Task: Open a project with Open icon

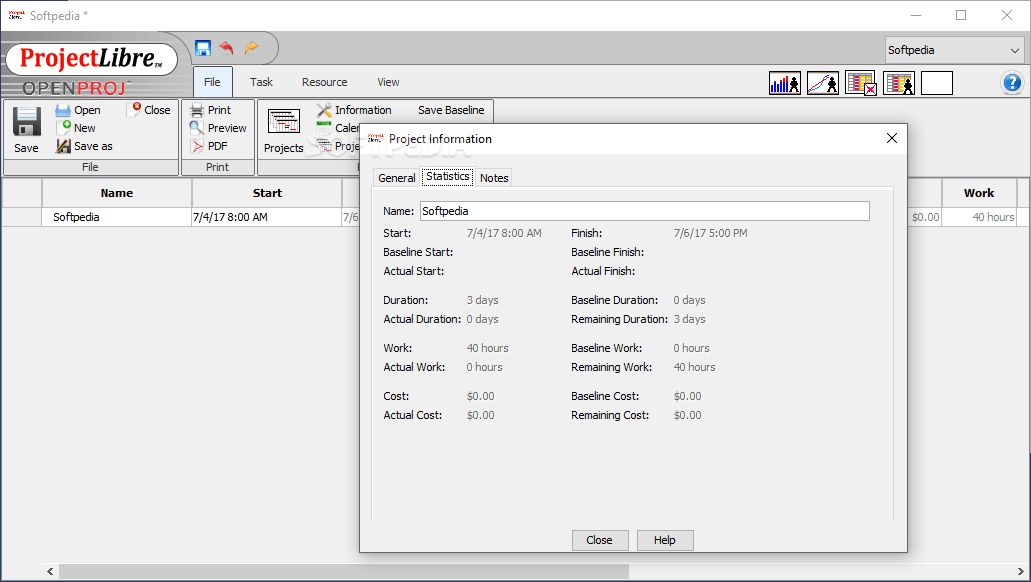Action: tap(78, 110)
